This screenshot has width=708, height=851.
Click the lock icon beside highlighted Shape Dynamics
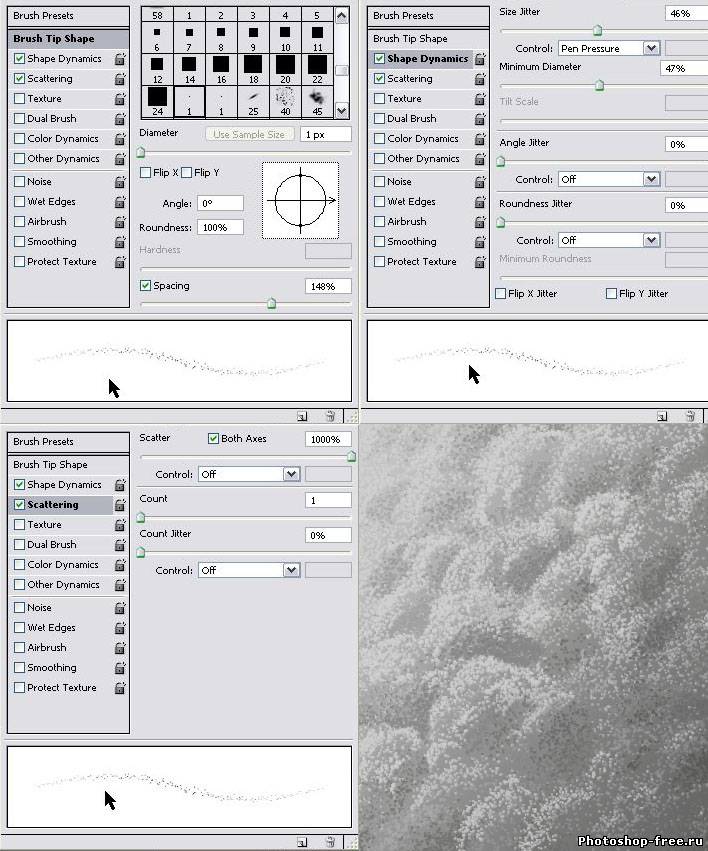(x=480, y=59)
